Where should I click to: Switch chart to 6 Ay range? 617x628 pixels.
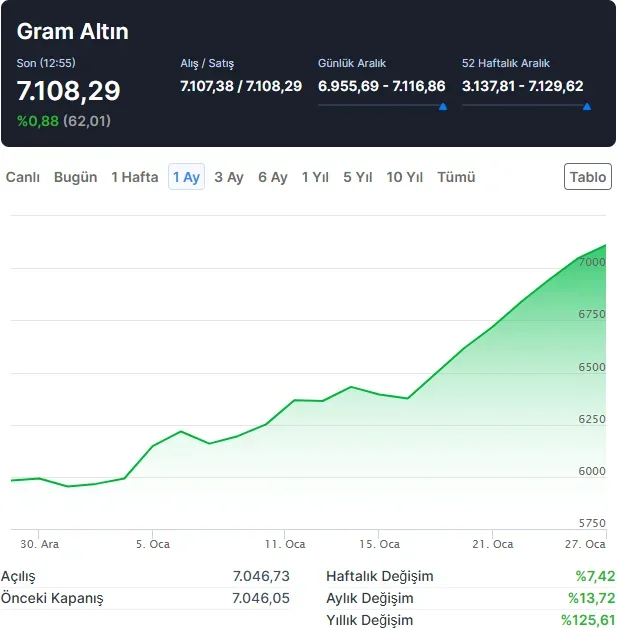pyautogui.click(x=273, y=177)
